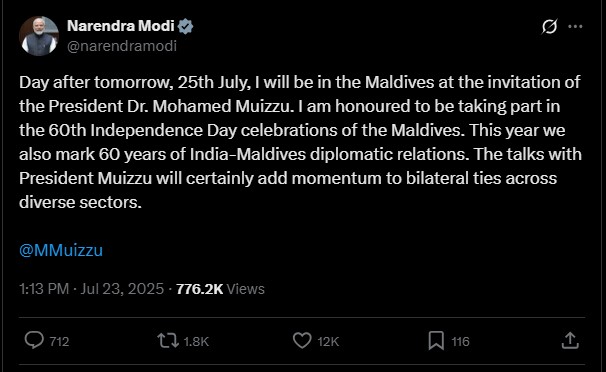Click the blue verified badge
The image size is (606, 372).
[x=186, y=26]
